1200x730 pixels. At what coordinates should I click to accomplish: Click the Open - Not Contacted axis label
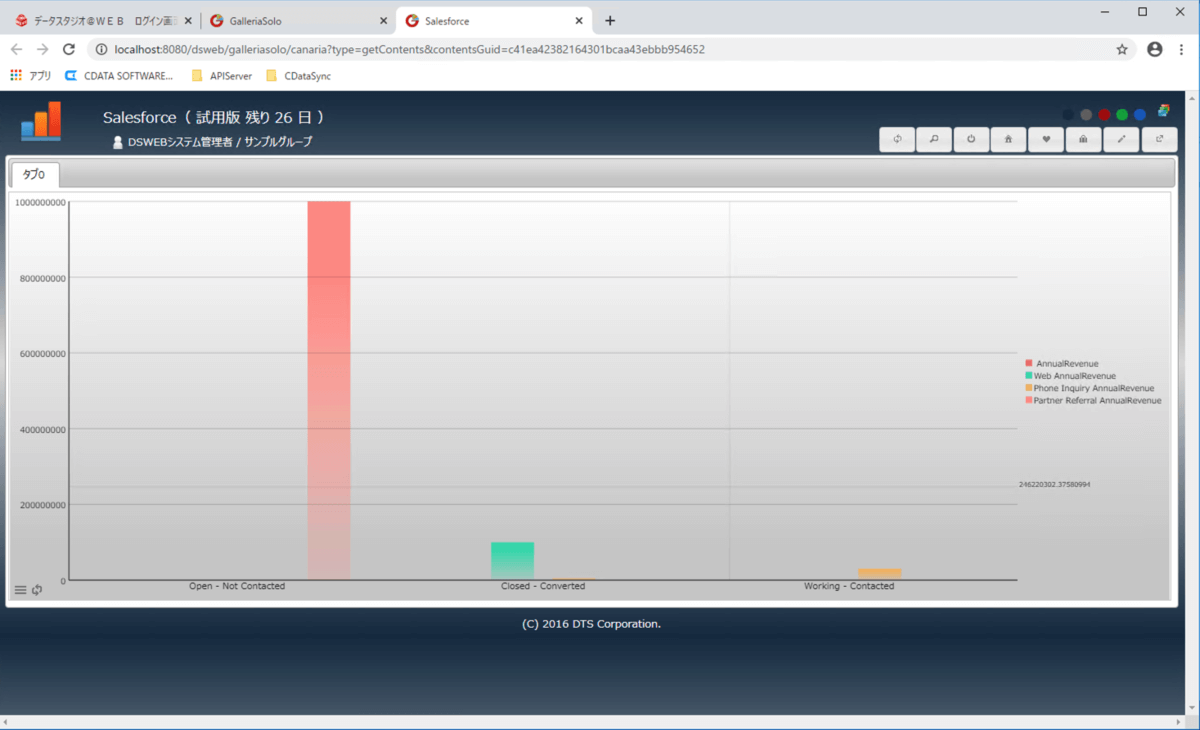tap(237, 586)
